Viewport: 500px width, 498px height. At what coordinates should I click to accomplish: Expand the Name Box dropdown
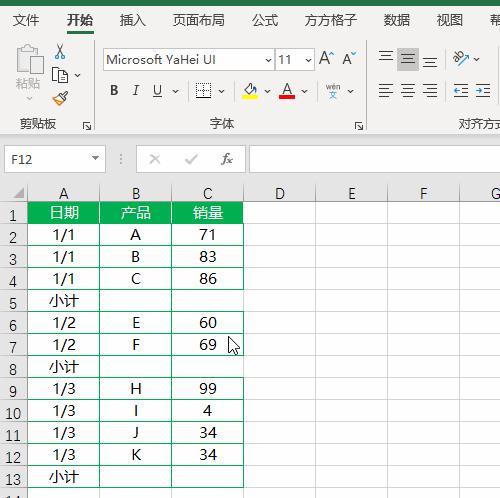point(95,158)
